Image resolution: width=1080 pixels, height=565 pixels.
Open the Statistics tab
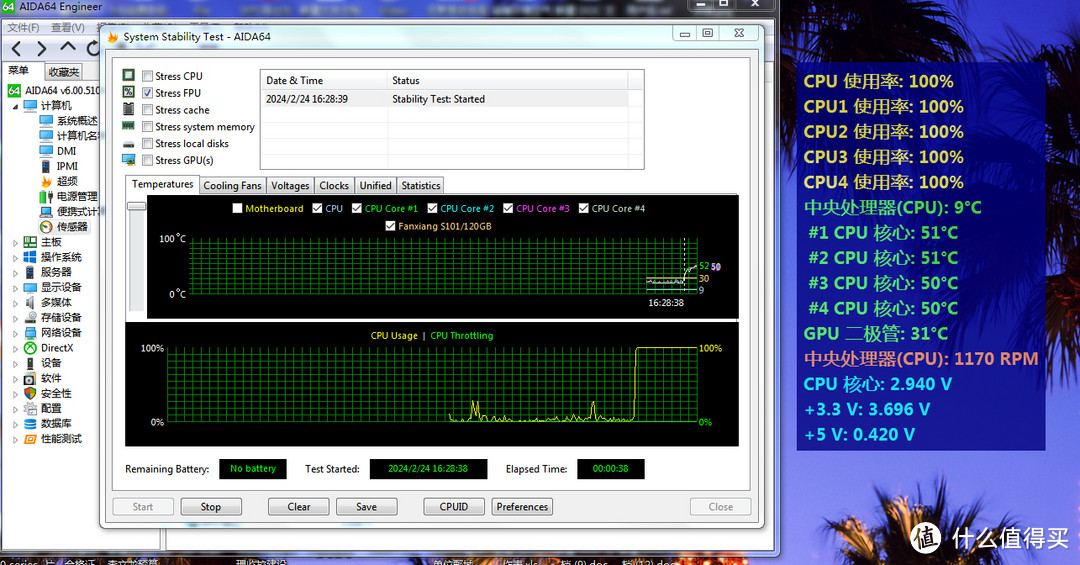[x=420, y=185]
